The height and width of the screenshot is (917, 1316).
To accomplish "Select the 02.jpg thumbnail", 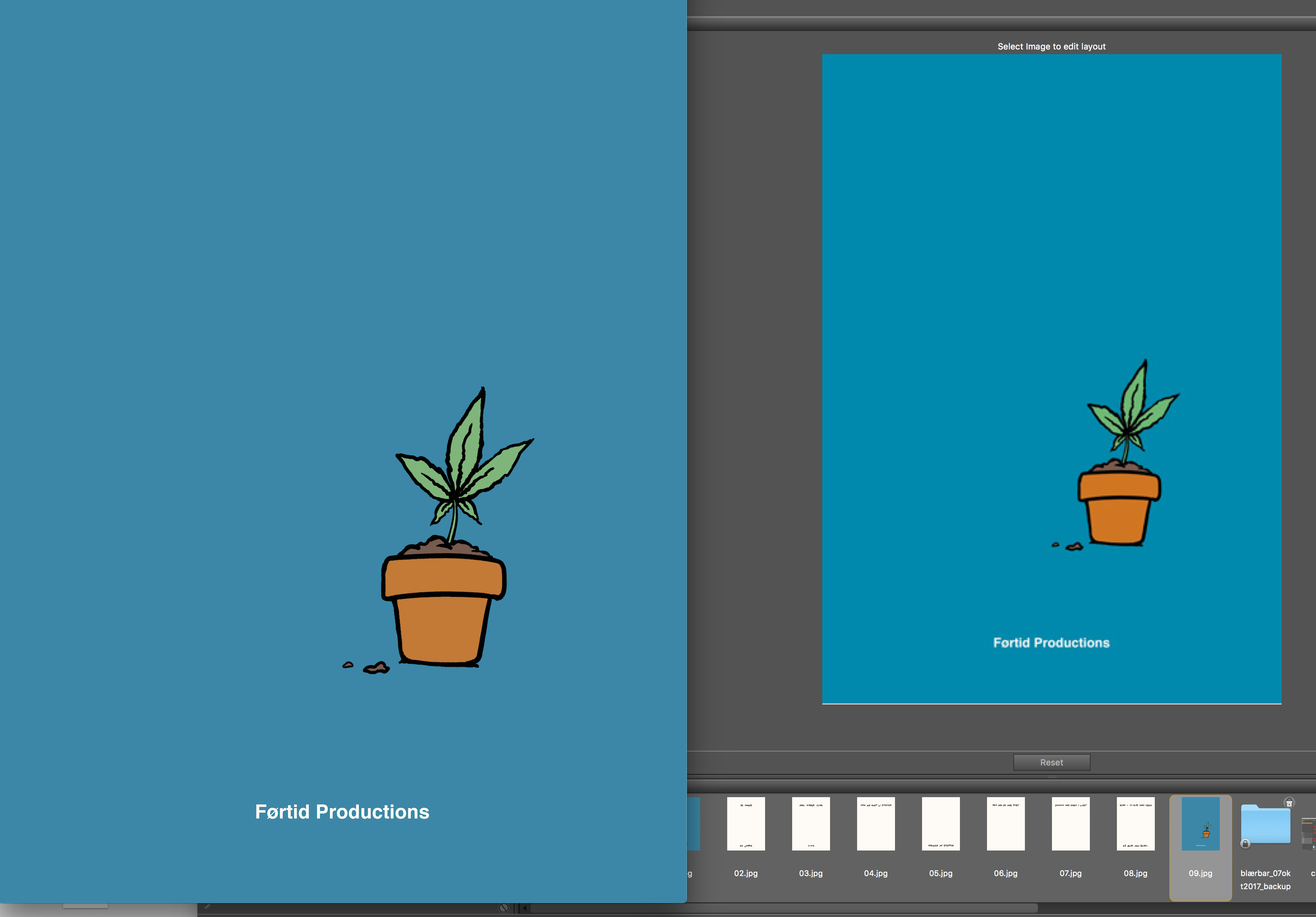I will coord(746,823).
